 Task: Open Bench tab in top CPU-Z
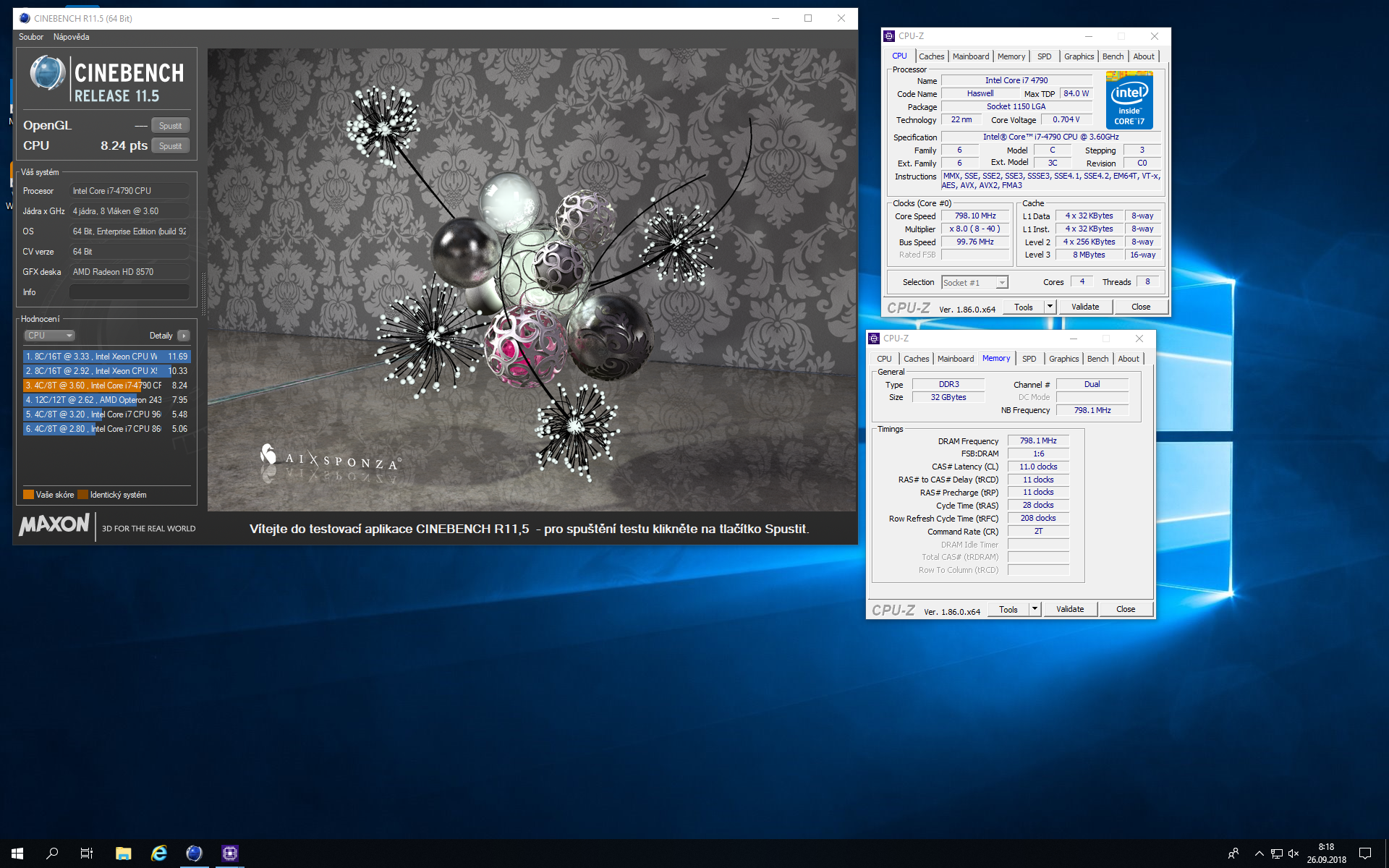point(1113,56)
